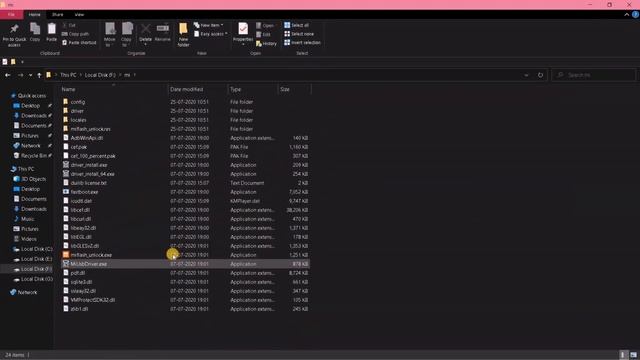Create a New folder from ribbon
Image resolution: width=640 pixels, height=360 pixels.
pyautogui.click(x=183, y=34)
